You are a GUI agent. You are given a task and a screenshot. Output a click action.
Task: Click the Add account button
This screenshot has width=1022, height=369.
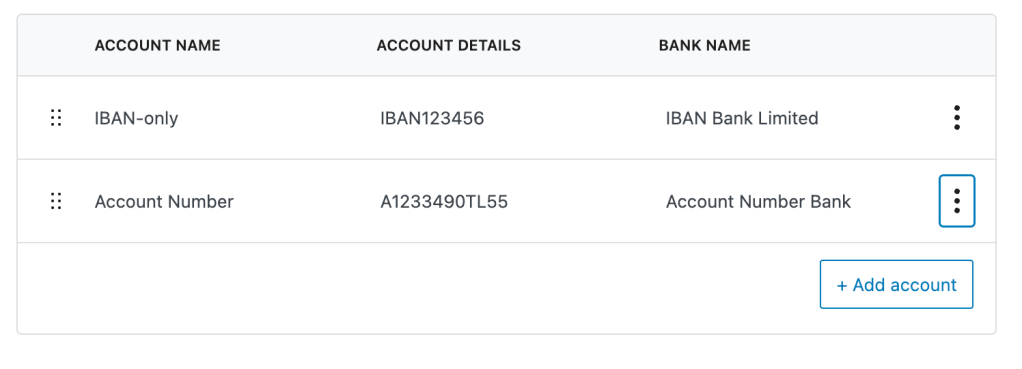tap(896, 284)
